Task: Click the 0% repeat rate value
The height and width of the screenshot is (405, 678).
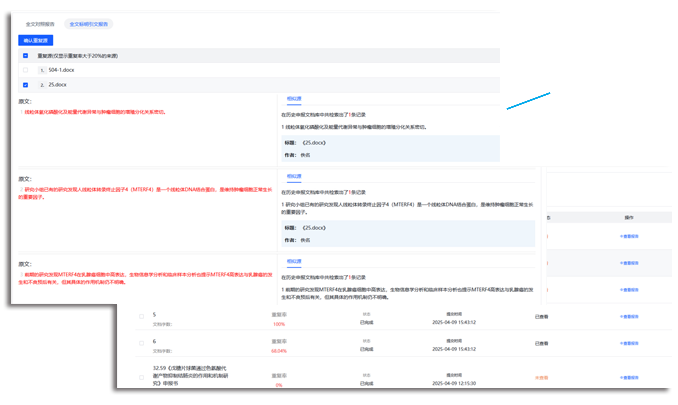Action: (278, 384)
